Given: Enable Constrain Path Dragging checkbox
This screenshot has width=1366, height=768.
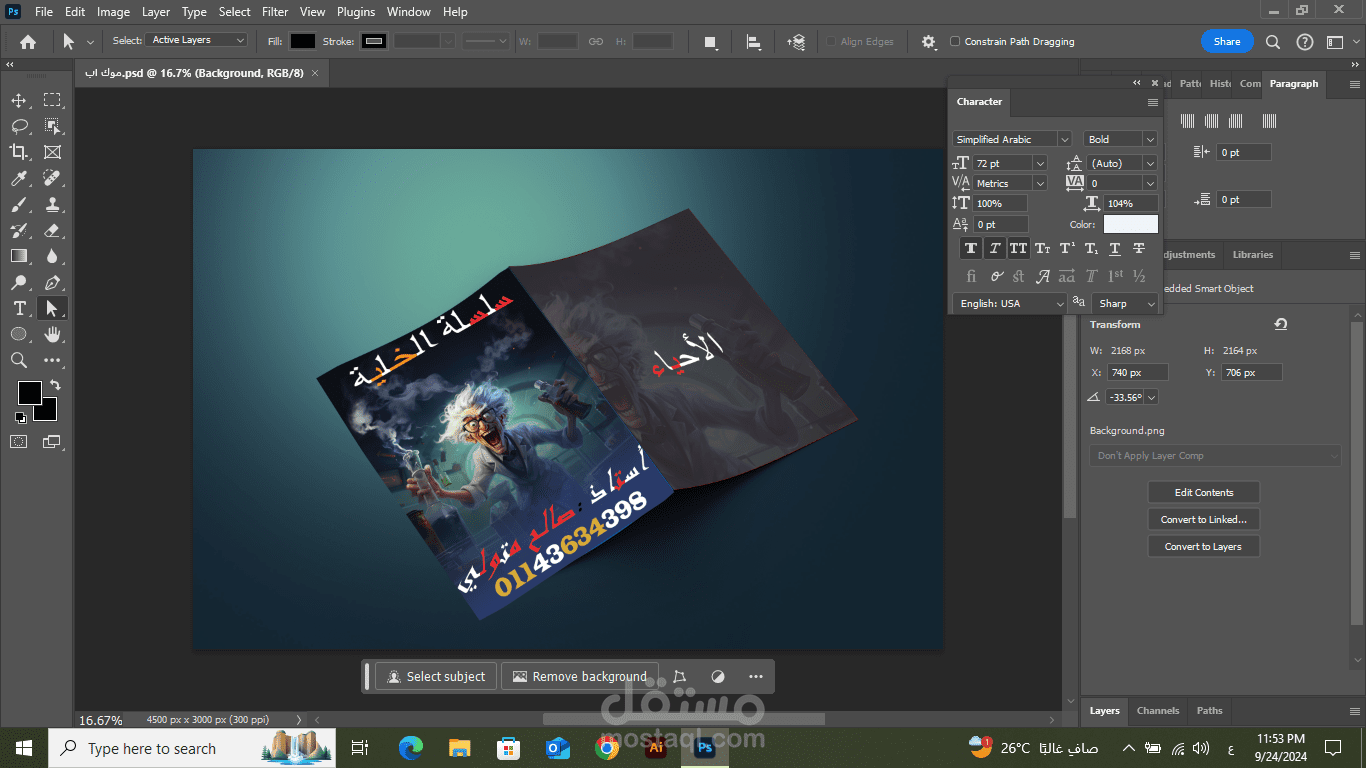Looking at the screenshot, I should pos(955,42).
